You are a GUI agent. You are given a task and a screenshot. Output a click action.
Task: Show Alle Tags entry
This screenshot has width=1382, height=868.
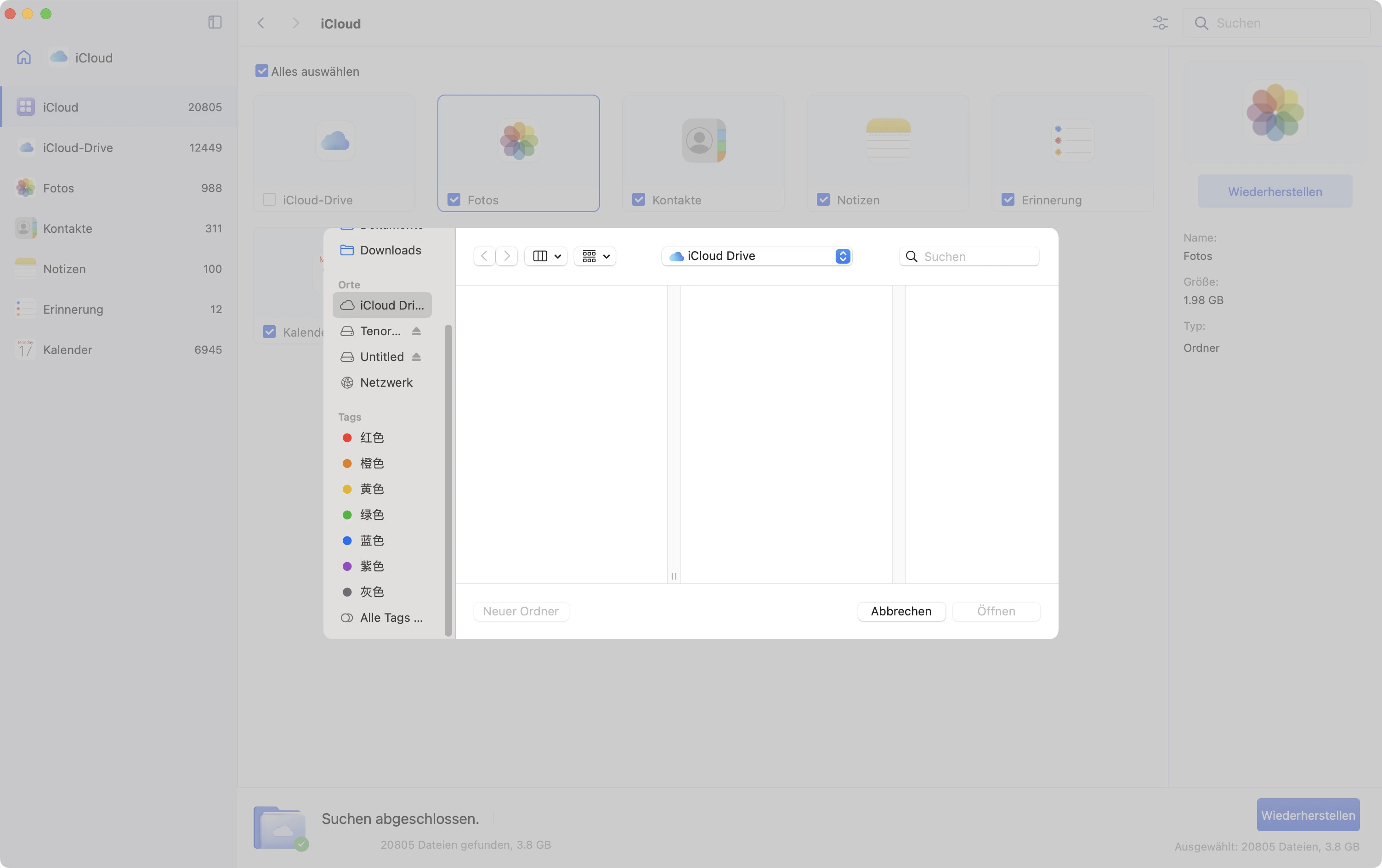point(382,617)
